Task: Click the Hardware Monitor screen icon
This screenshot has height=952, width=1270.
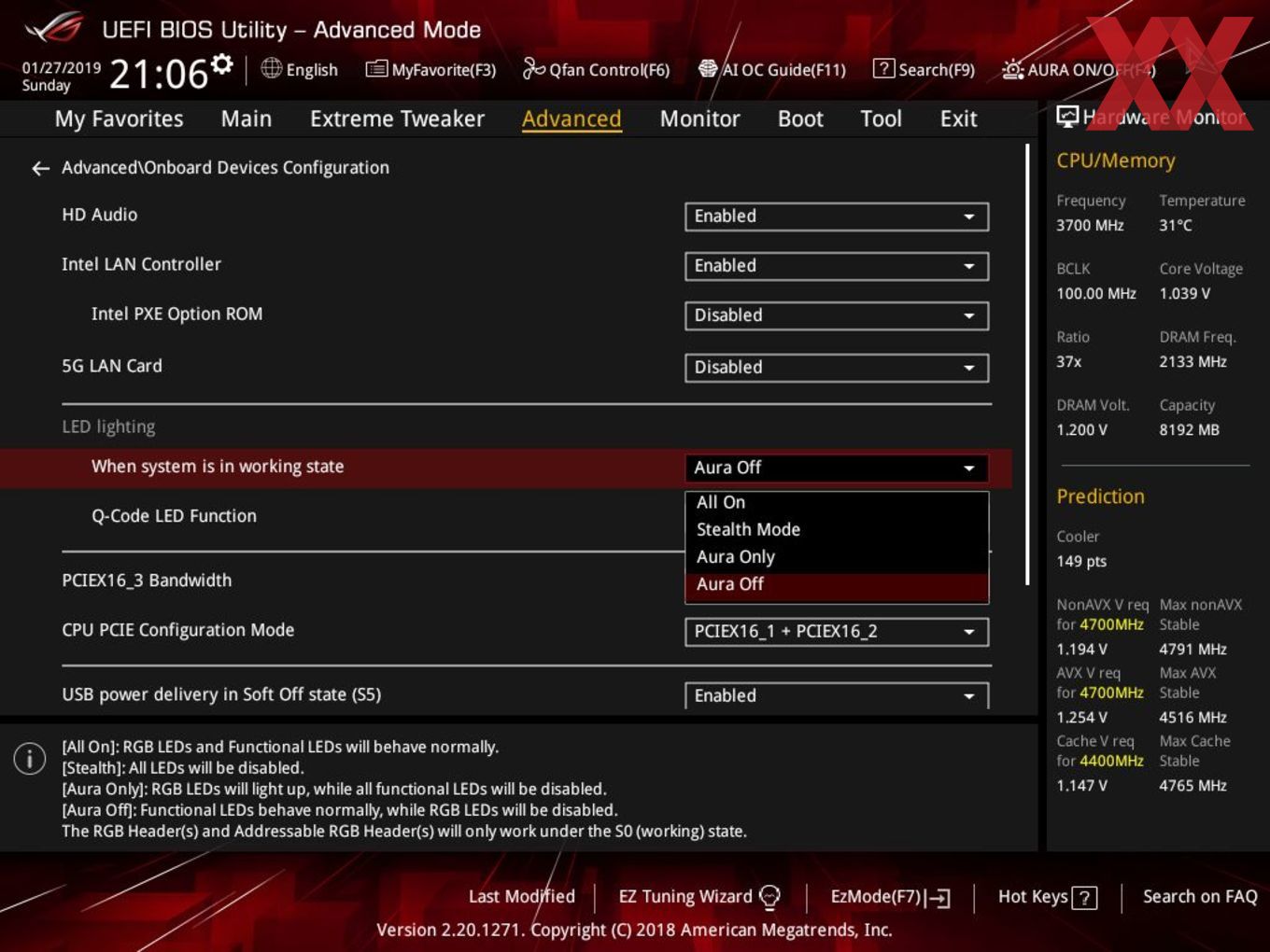Action: pyautogui.click(x=1066, y=117)
